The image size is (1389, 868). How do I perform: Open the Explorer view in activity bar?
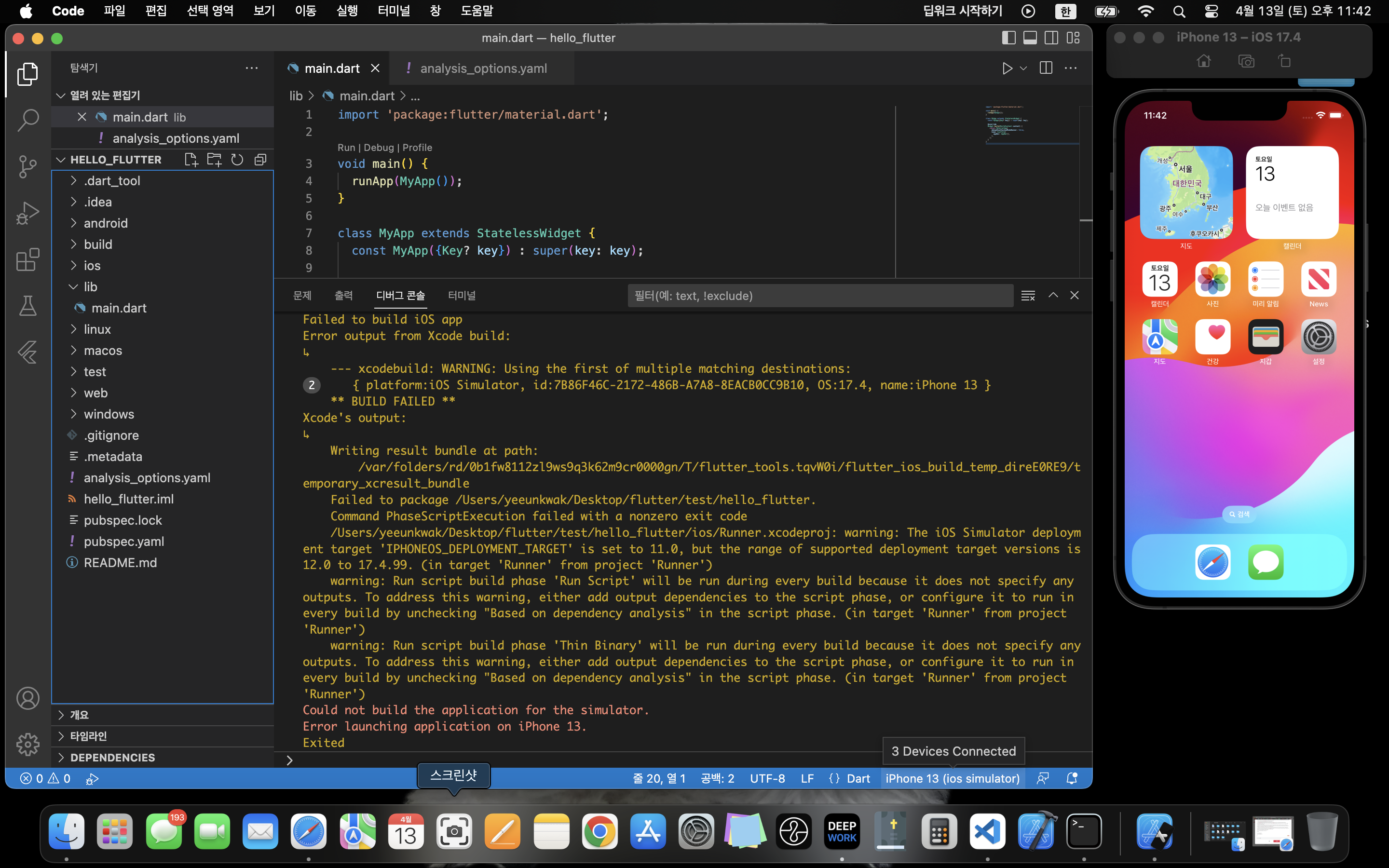point(27,74)
